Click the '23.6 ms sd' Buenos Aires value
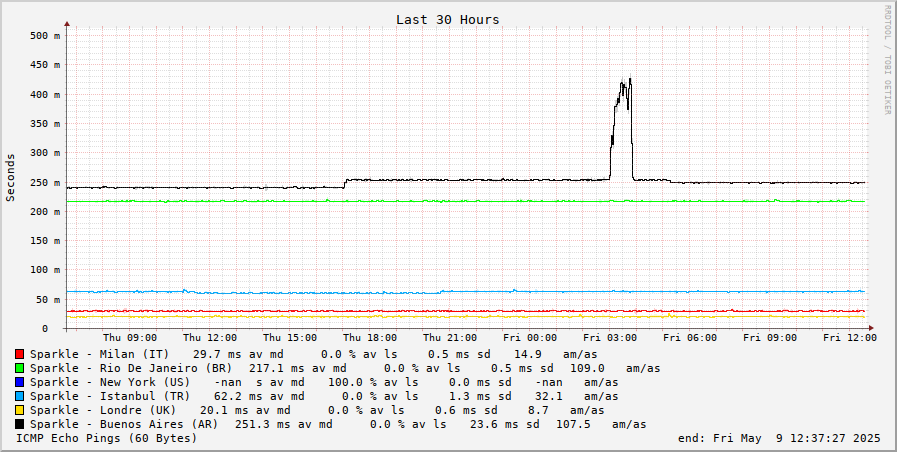897x452 pixels. point(505,425)
